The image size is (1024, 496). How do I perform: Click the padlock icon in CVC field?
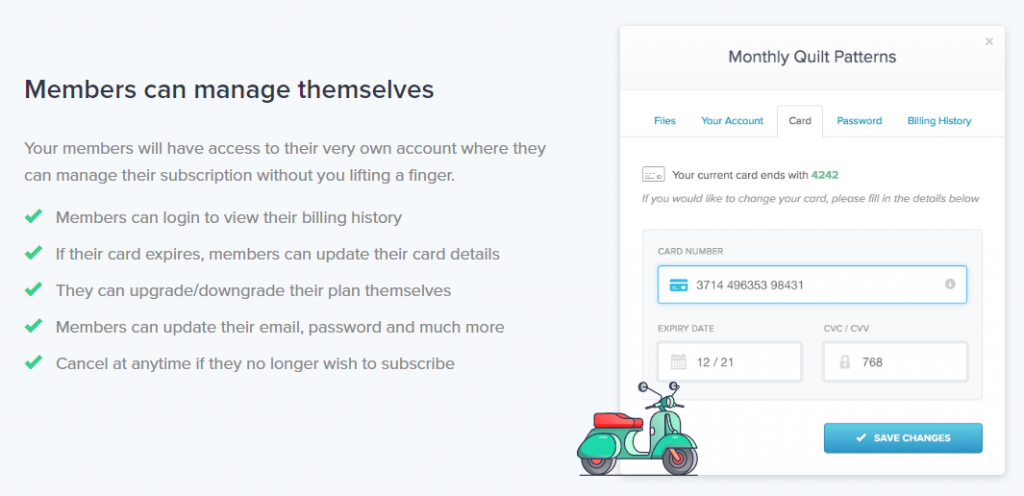[x=844, y=362]
